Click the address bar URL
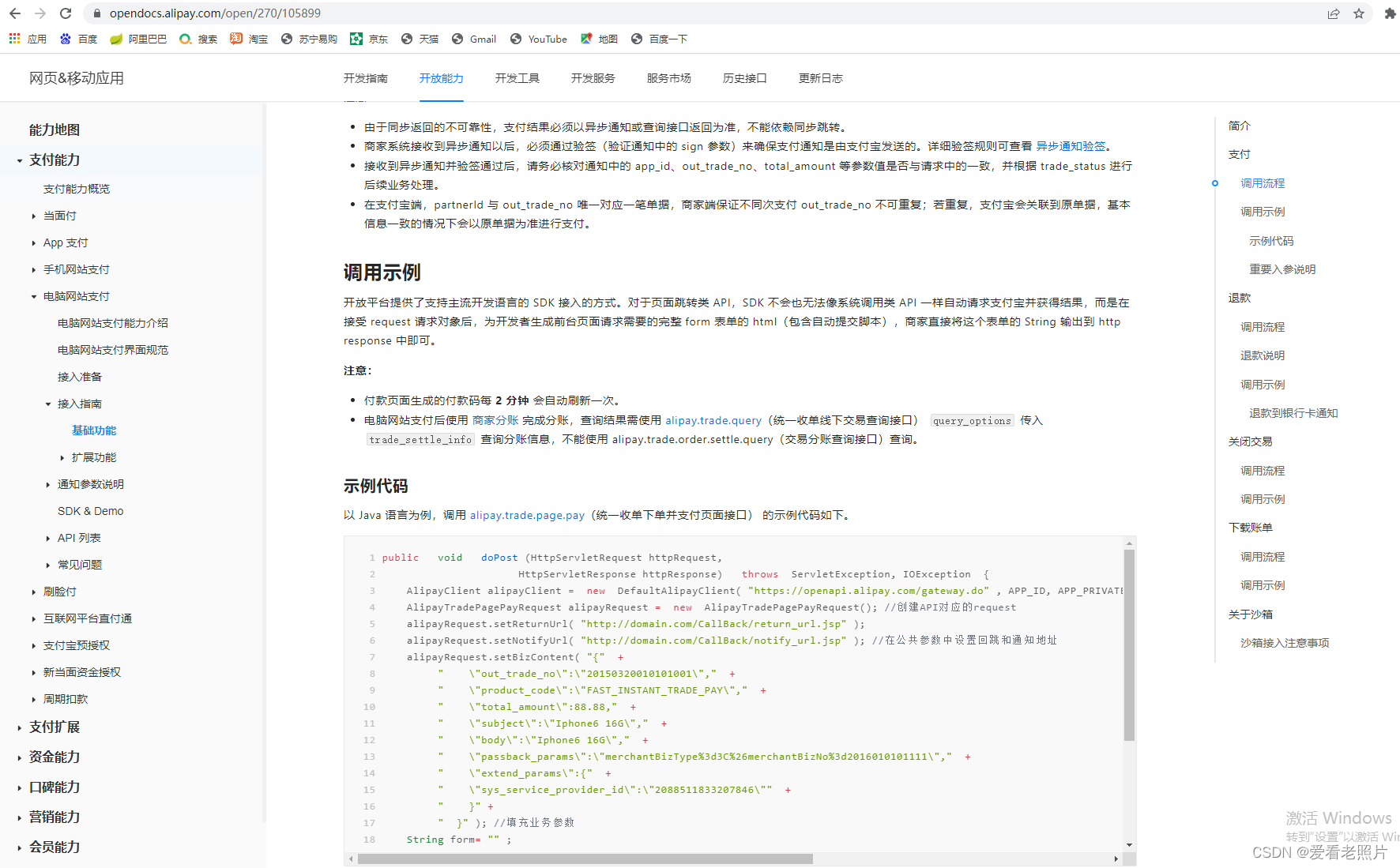The image size is (1400, 868). click(215, 13)
